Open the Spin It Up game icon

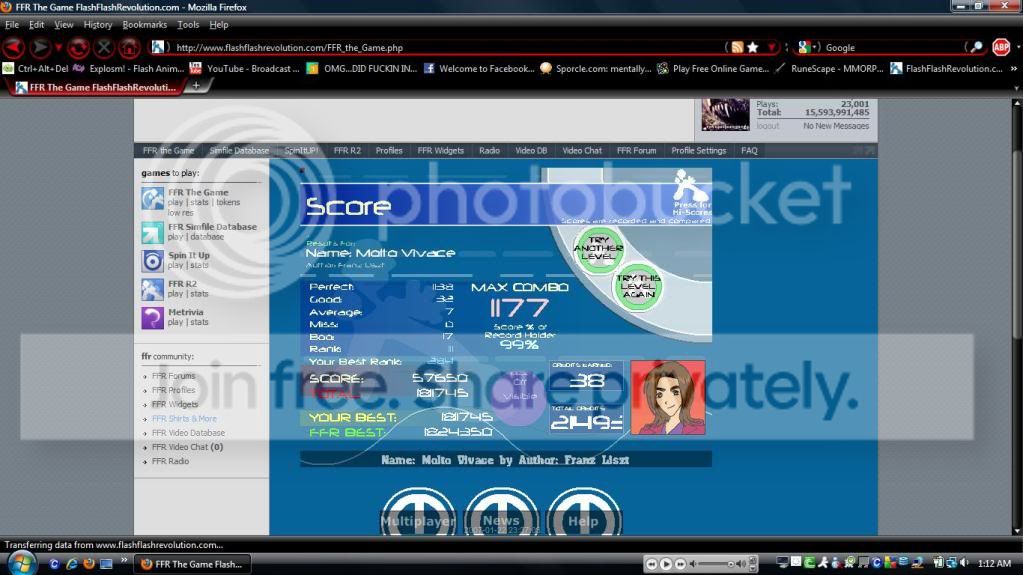[152, 261]
